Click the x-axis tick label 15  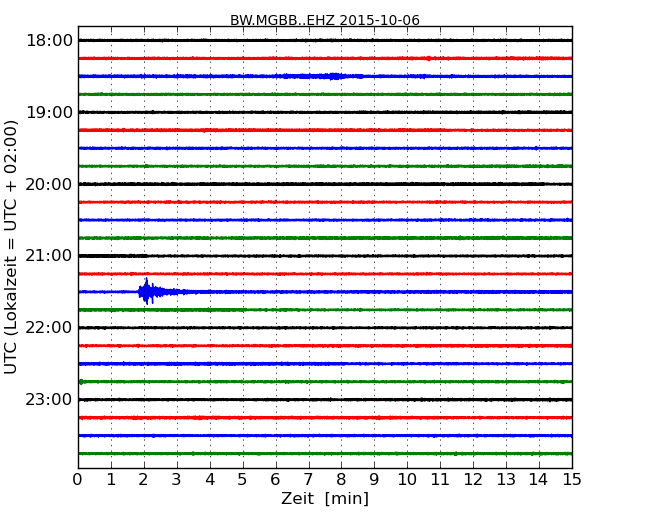click(x=572, y=480)
